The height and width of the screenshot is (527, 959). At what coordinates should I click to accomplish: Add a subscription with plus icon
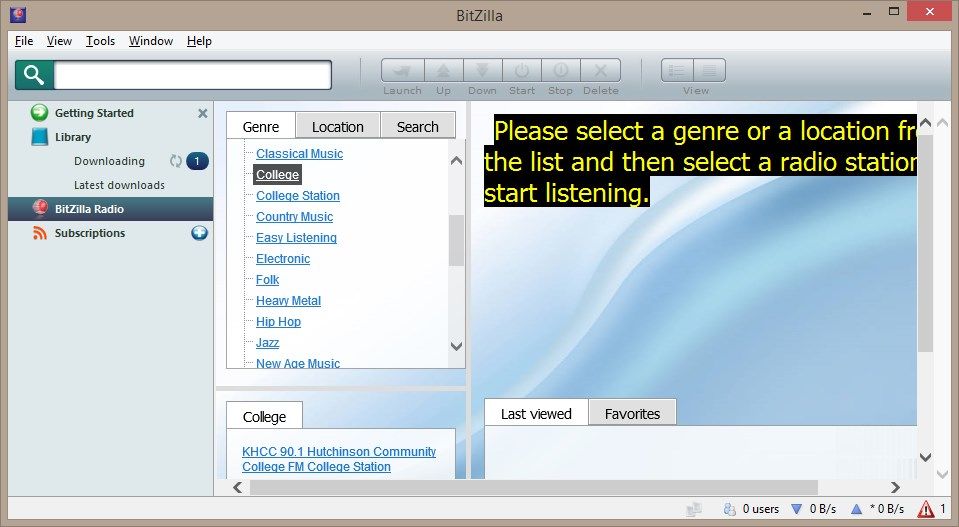point(199,233)
